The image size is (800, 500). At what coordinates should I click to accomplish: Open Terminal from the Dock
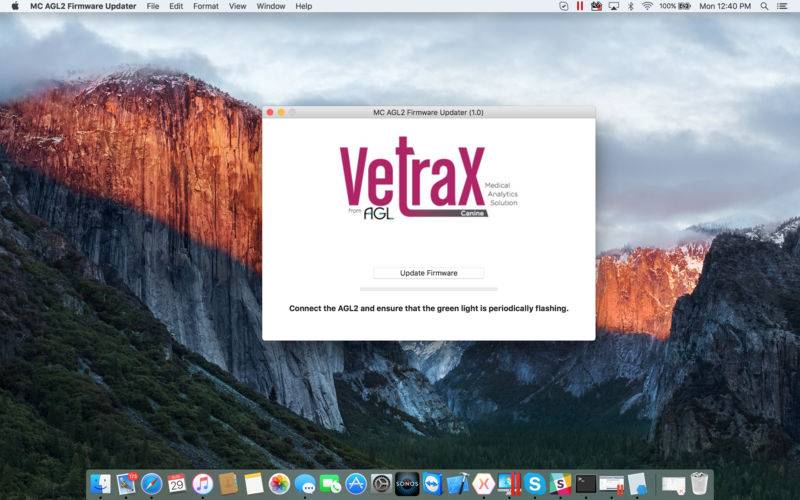pos(586,483)
